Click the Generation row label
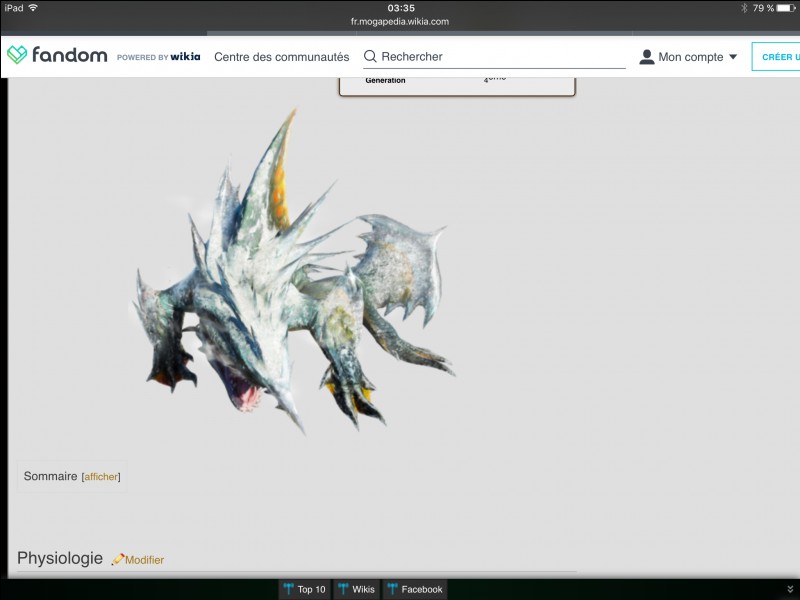The width and height of the screenshot is (800, 600). [x=385, y=80]
